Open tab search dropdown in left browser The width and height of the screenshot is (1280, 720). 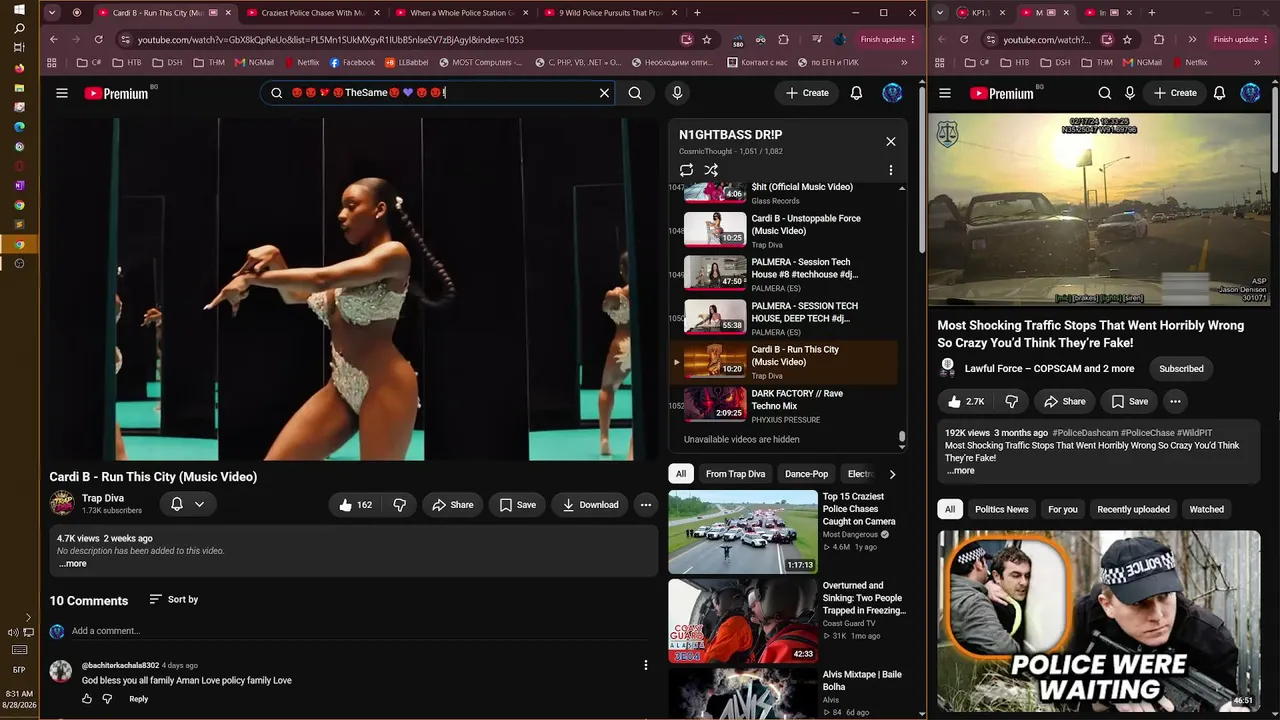click(52, 13)
